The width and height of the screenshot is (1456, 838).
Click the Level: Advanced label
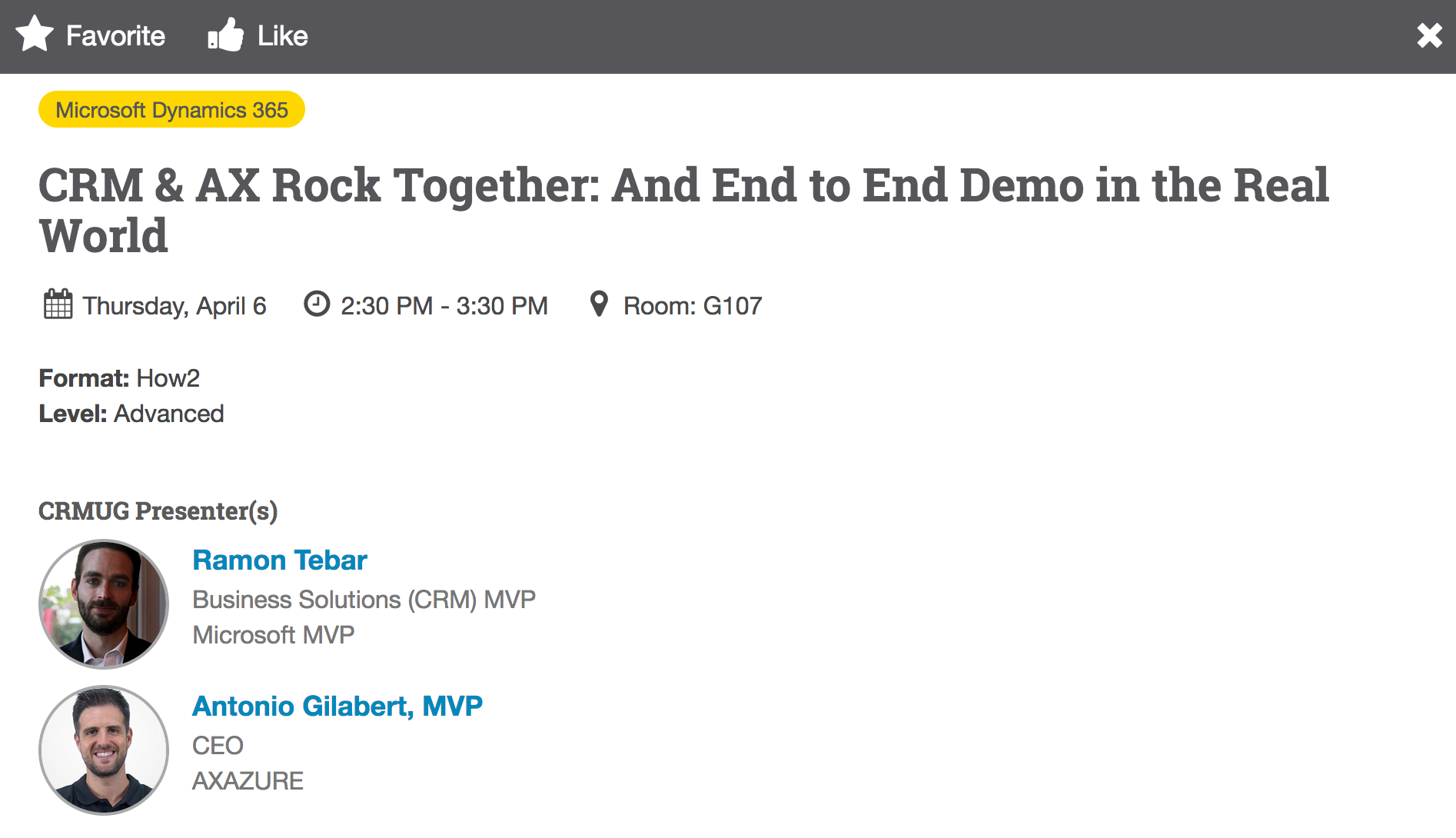131,414
